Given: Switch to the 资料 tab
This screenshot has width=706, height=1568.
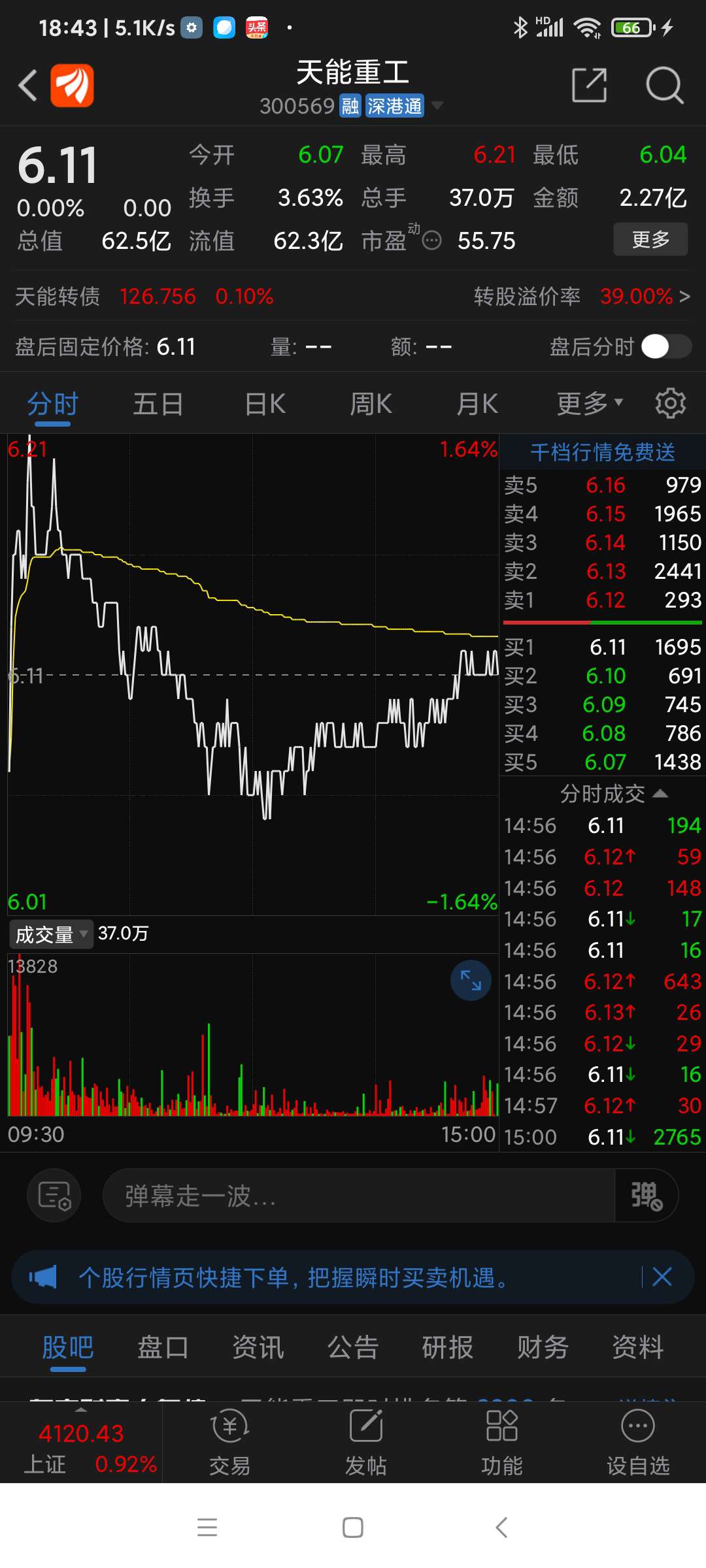Looking at the screenshot, I should (x=638, y=1348).
